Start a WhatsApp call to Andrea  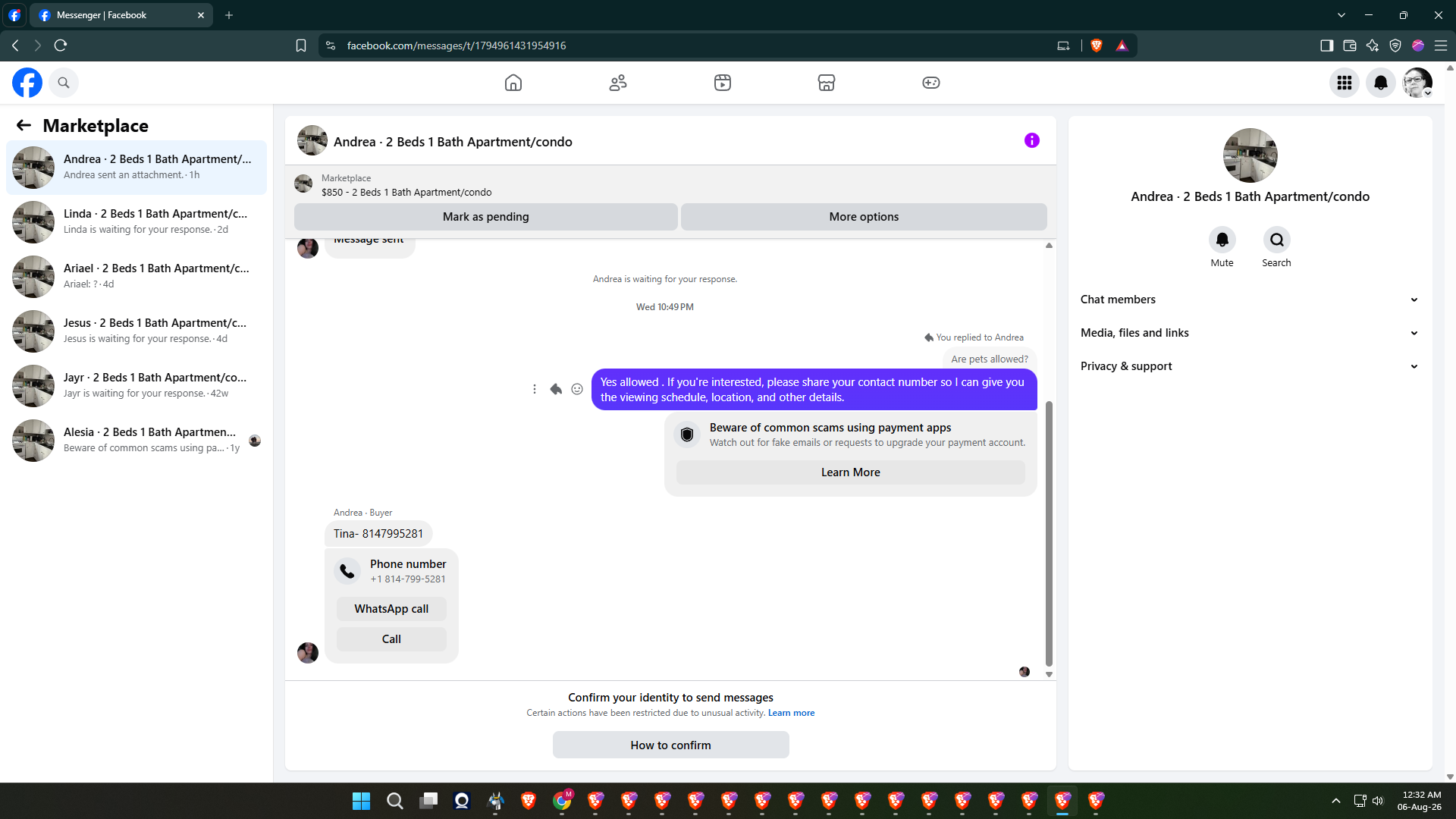click(391, 609)
